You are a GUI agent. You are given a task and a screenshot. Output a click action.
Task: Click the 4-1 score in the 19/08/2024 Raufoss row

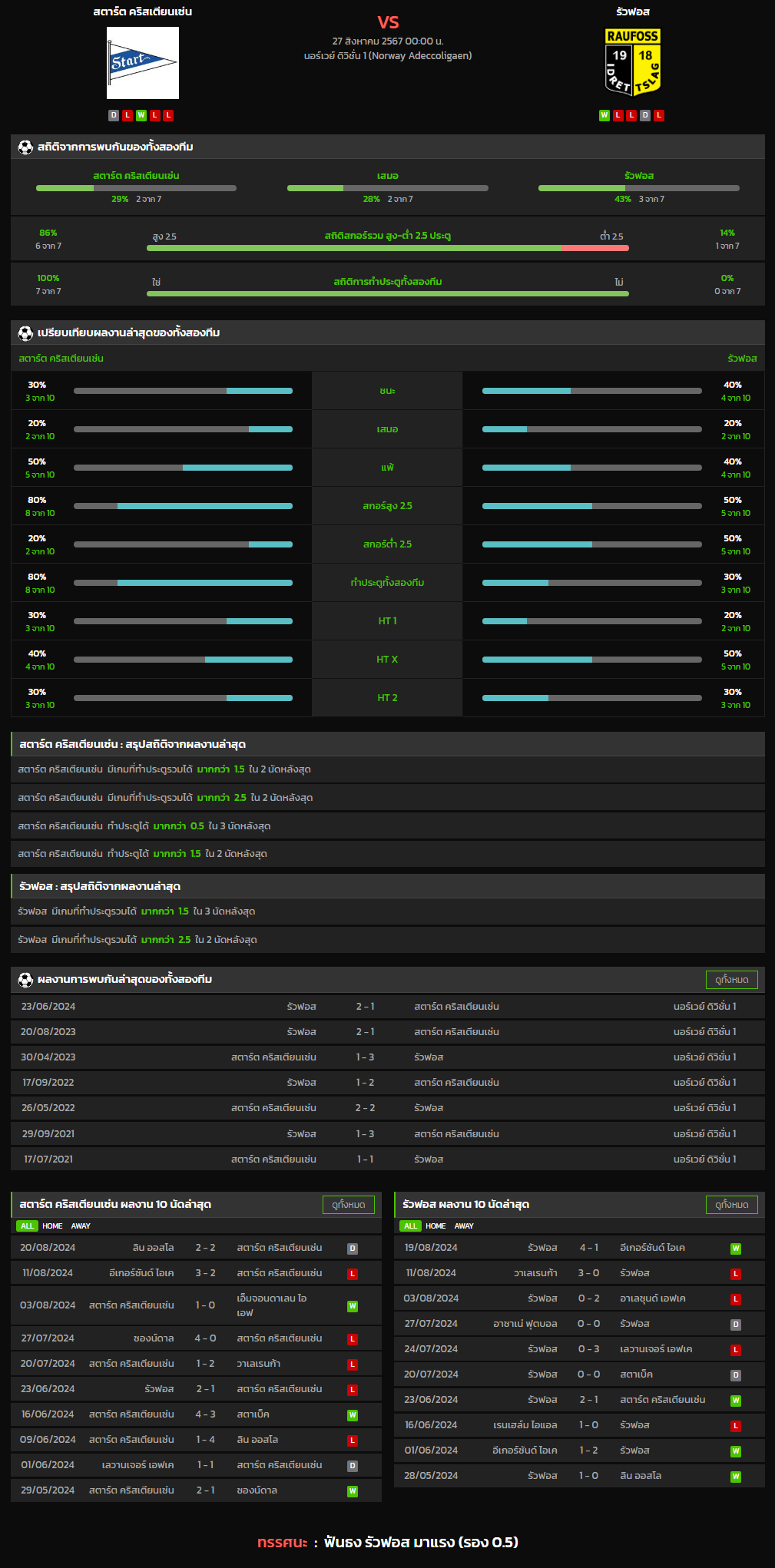tap(589, 1248)
